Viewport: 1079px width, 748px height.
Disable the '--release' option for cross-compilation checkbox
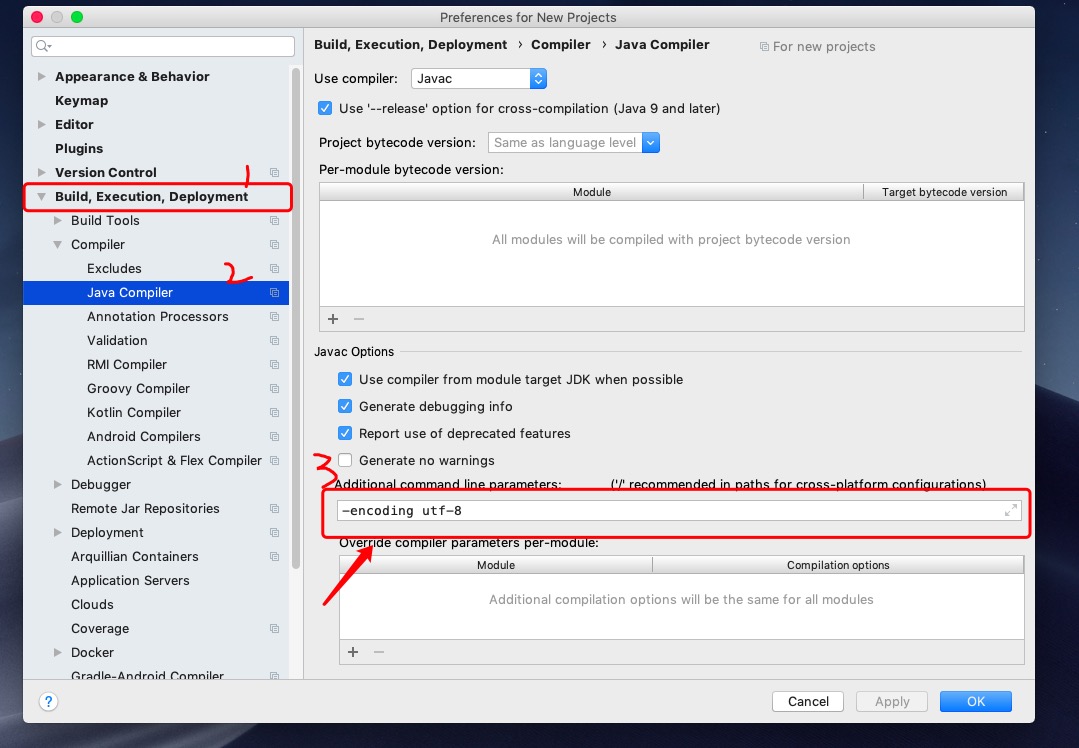pyautogui.click(x=325, y=108)
